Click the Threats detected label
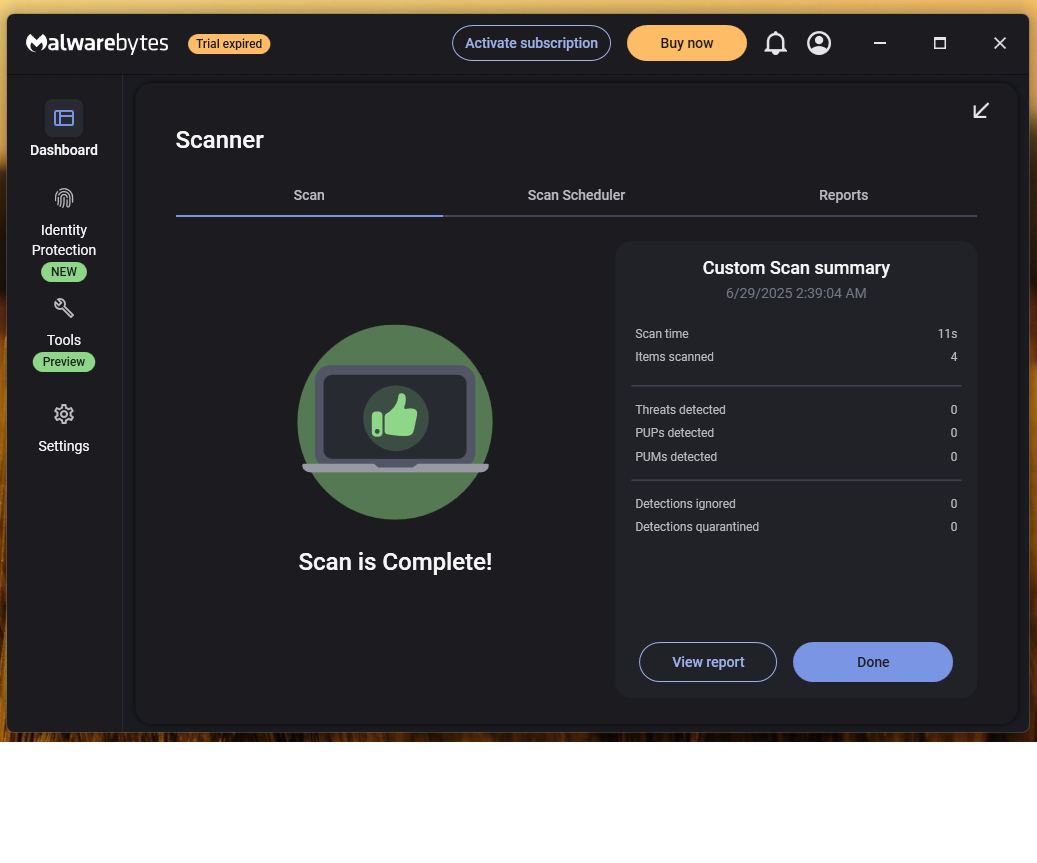This screenshot has height=863, width=1037. (680, 410)
